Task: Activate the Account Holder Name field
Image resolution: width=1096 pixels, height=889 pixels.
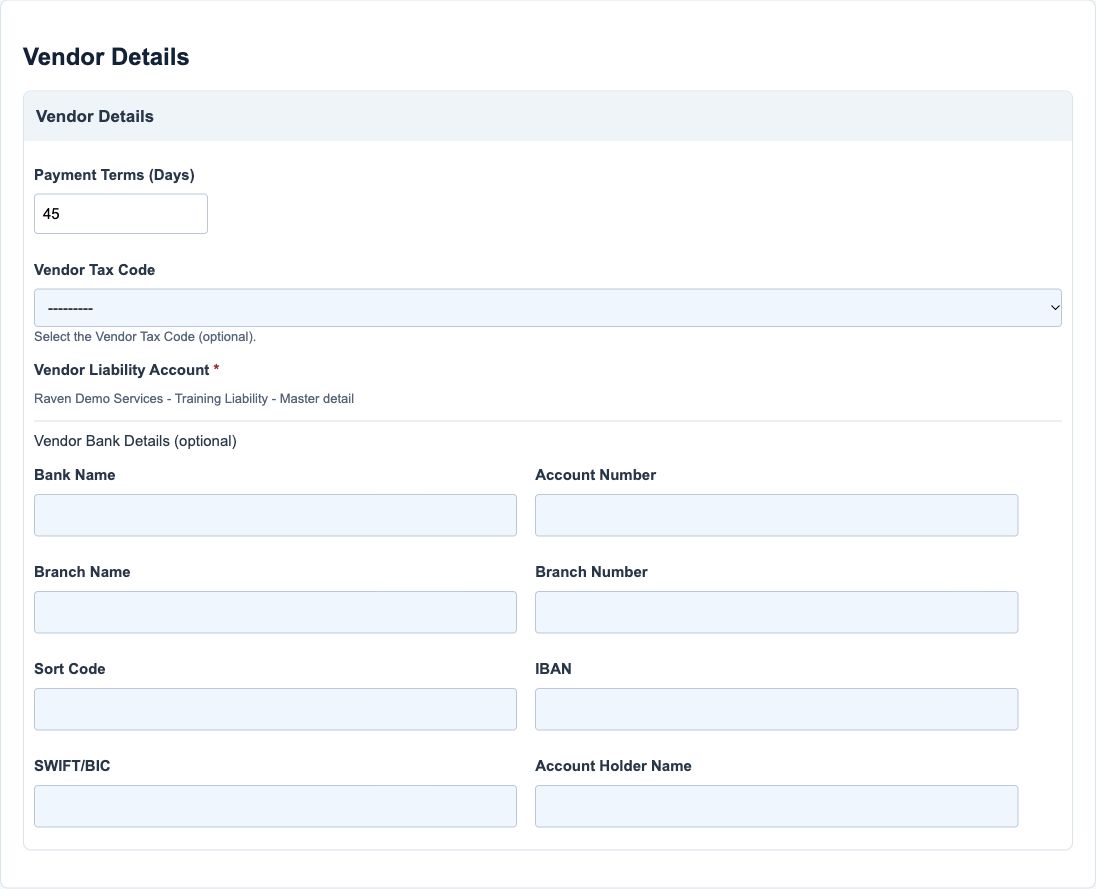Action: click(777, 807)
